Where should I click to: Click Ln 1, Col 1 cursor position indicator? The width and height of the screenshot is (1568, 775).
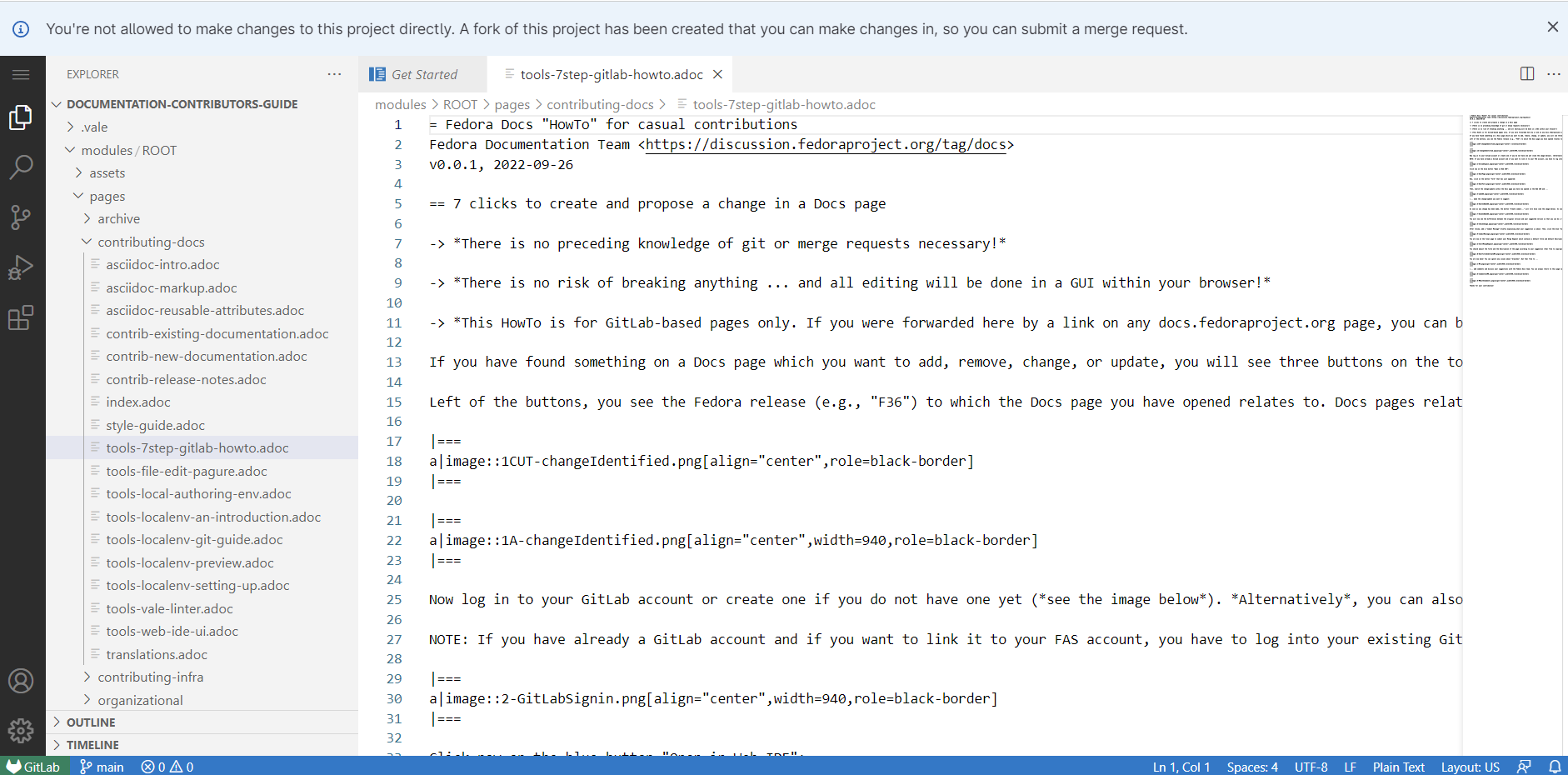(1181, 767)
